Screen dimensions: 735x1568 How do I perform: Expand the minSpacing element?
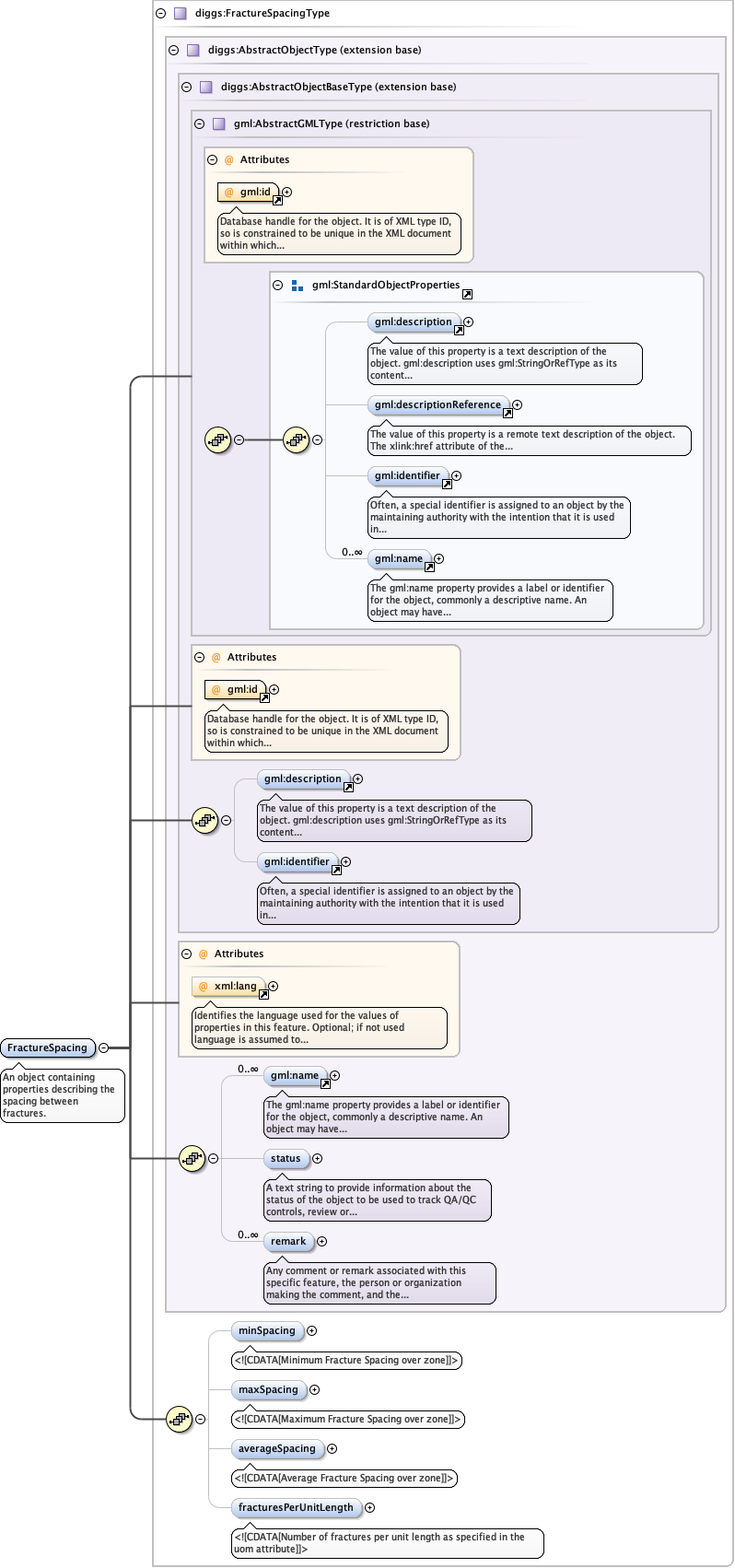click(311, 1330)
